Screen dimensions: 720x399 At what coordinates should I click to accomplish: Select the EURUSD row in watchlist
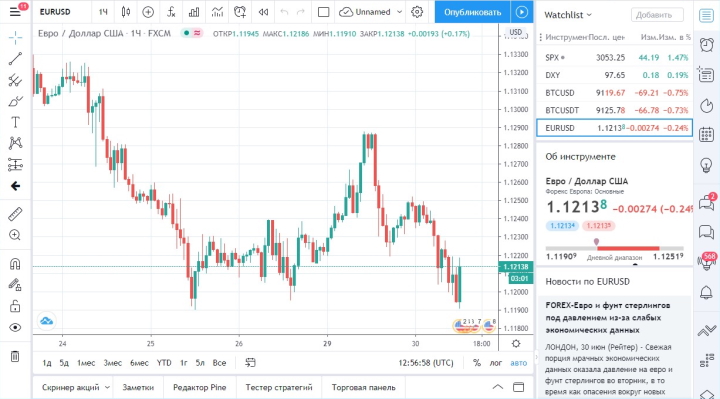coord(614,128)
